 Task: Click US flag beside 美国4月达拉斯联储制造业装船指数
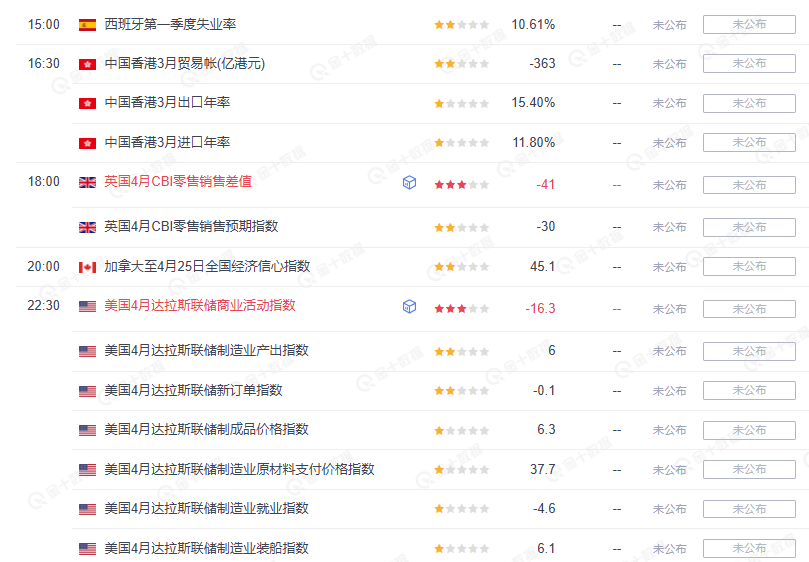click(x=87, y=549)
